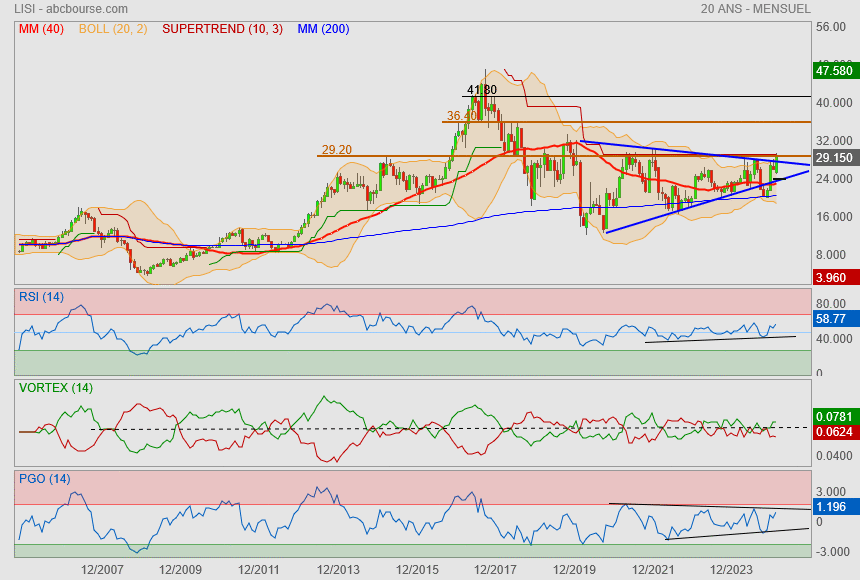Click the 32.000 price axis label
This screenshot has width=860, height=580.
pos(834,140)
